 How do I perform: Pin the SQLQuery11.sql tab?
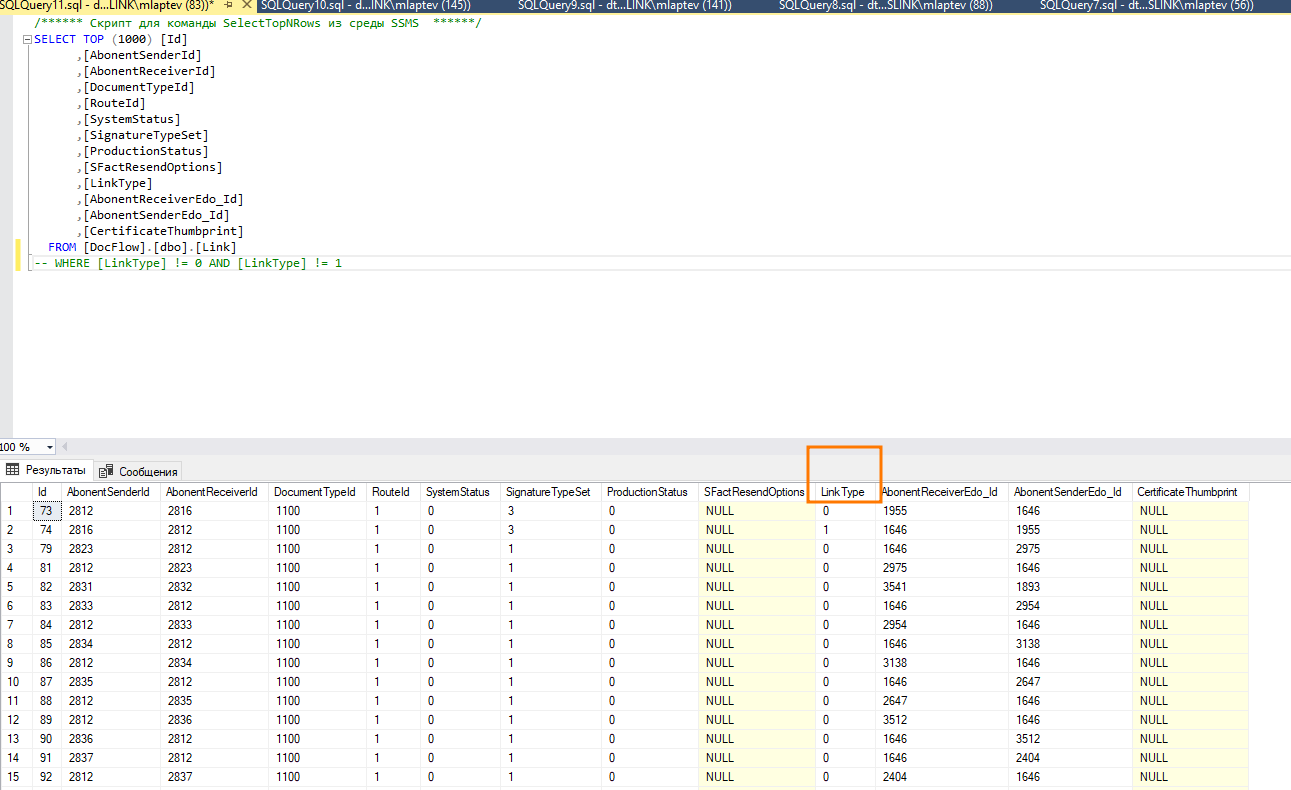click(229, 6)
